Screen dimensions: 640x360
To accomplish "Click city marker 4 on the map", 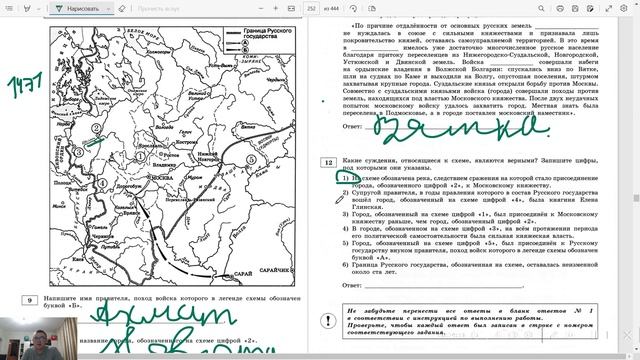I will point(102,184).
